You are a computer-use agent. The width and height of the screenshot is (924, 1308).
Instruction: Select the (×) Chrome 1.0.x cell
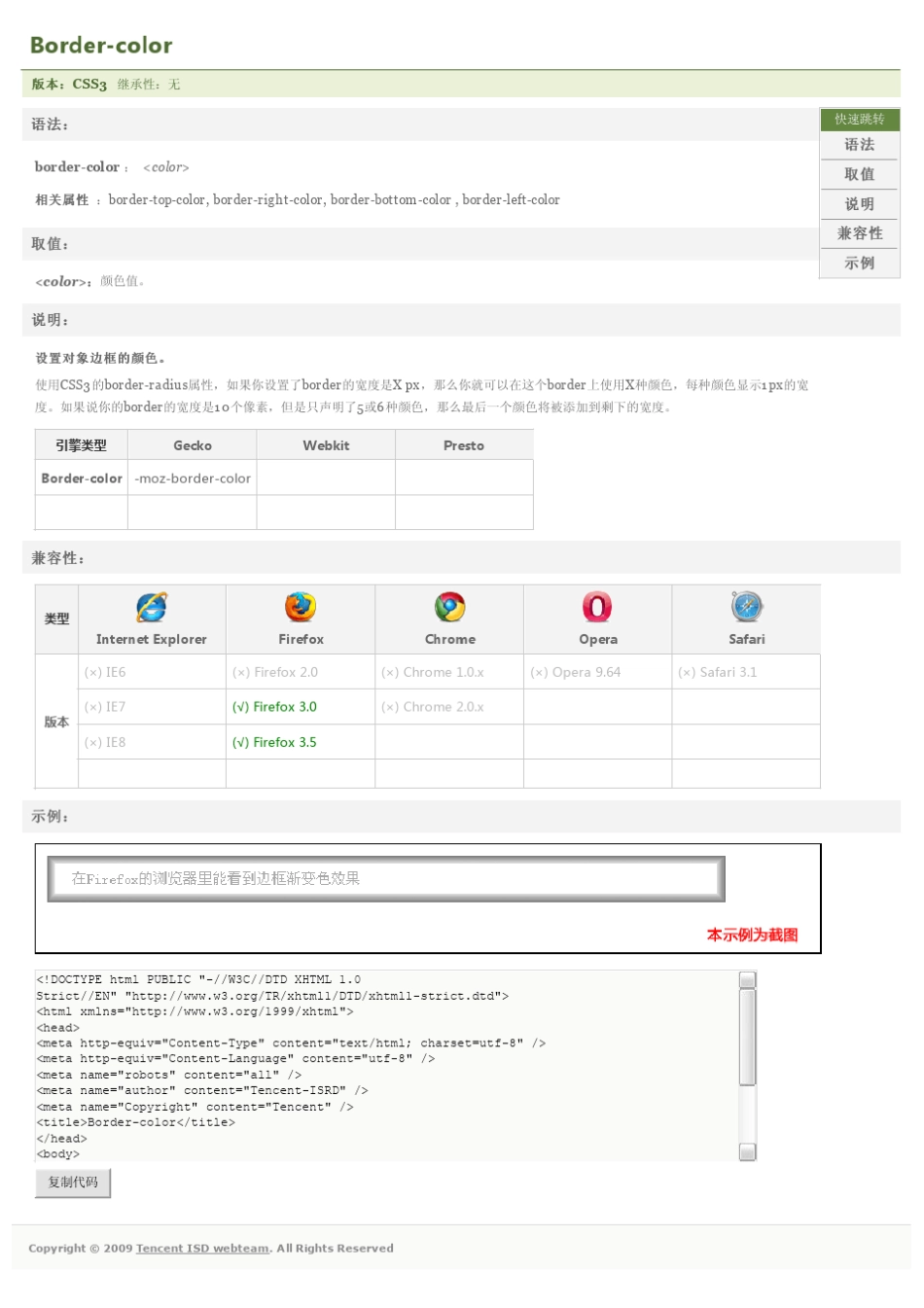point(449,672)
